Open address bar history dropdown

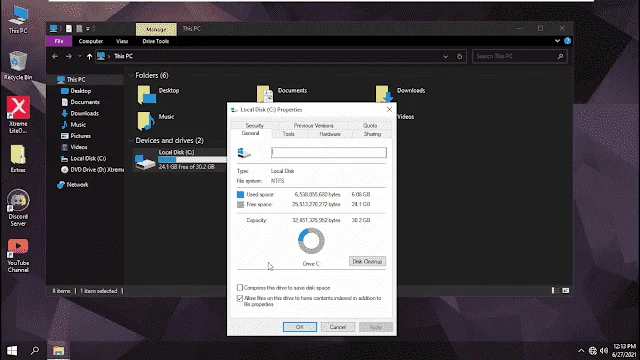point(446,56)
